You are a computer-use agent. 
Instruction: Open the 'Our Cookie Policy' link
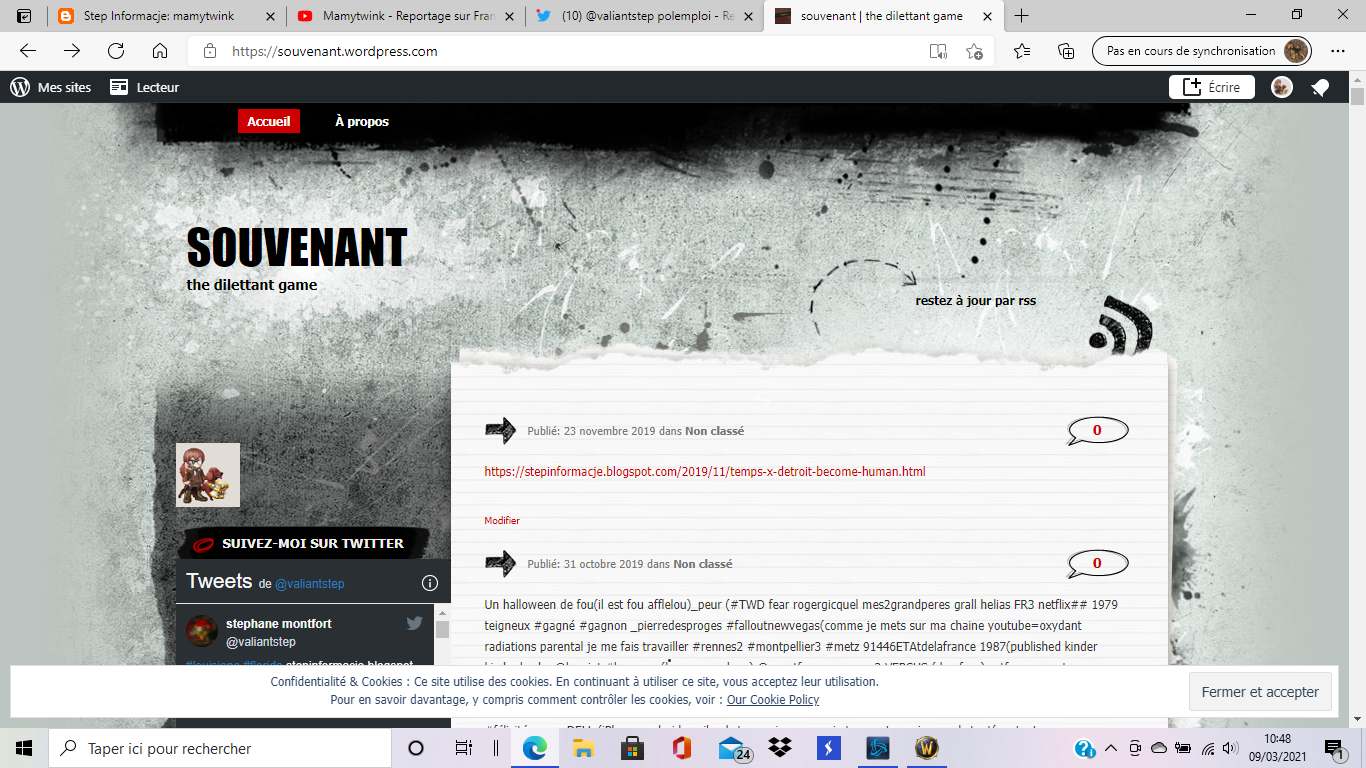click(773, 700)
